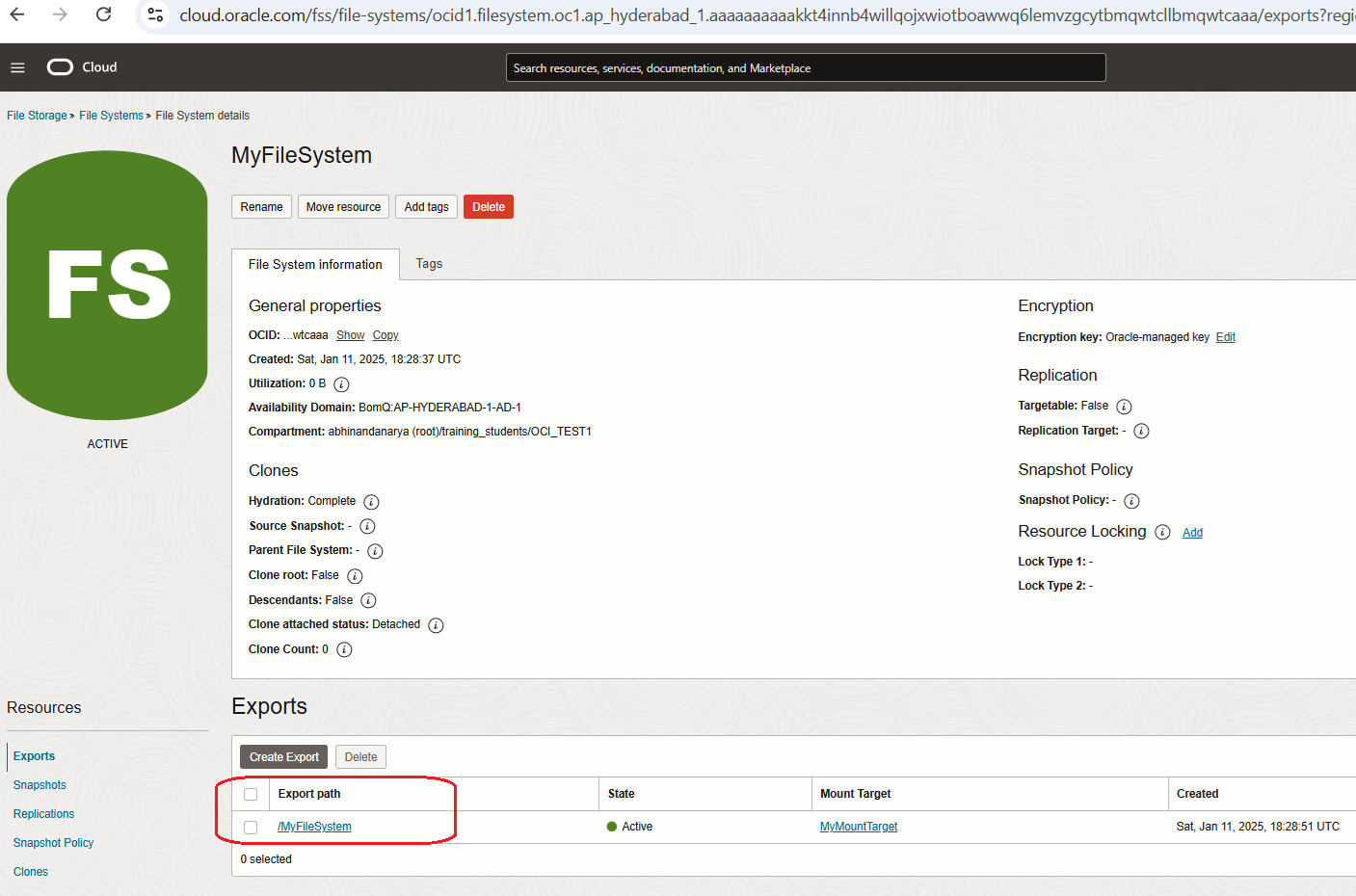Click the browser reload icon
The width and height of the screenshot is (1356, 896).
coord(104,14)
